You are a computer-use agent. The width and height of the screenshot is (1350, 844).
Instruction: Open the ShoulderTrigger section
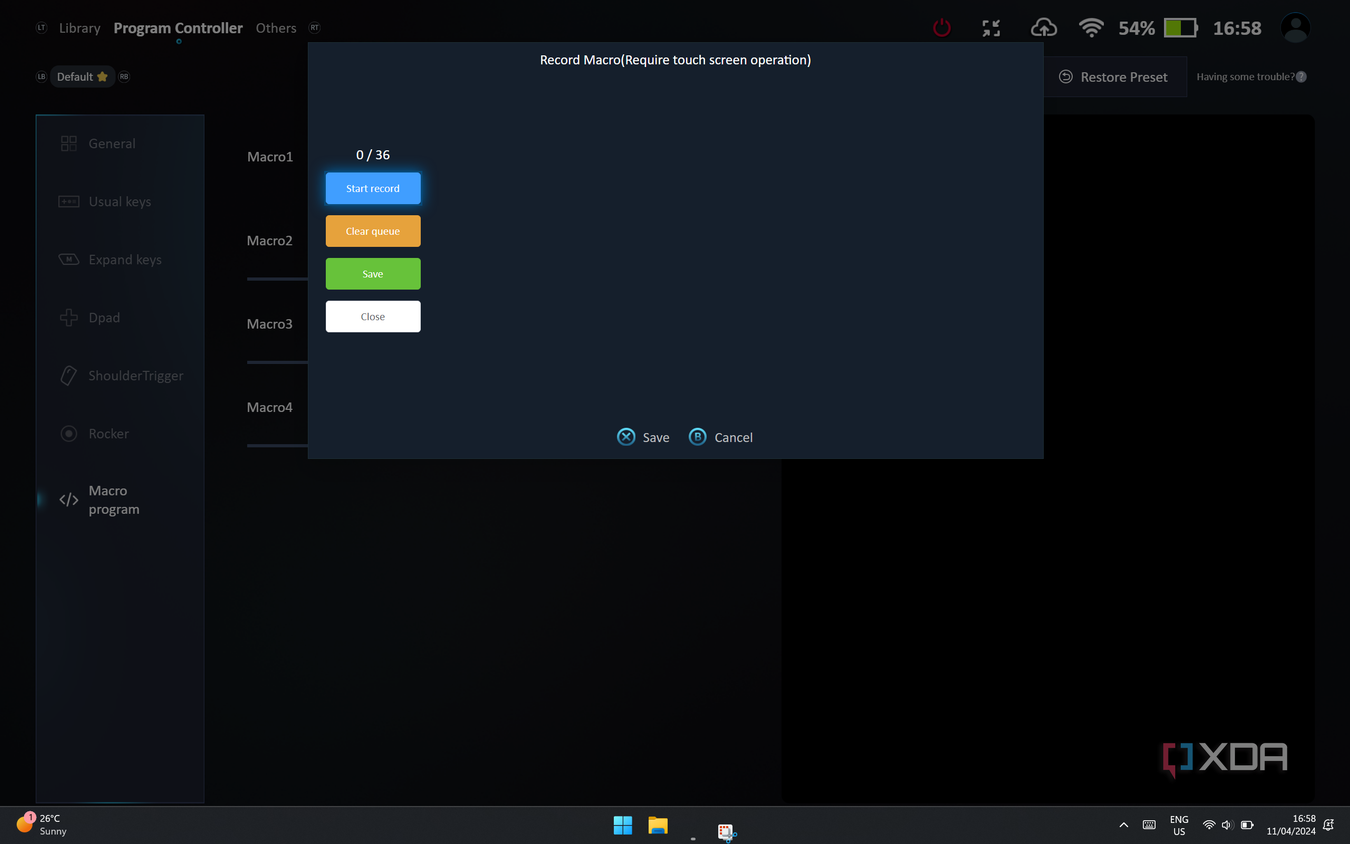coord(120,376)
